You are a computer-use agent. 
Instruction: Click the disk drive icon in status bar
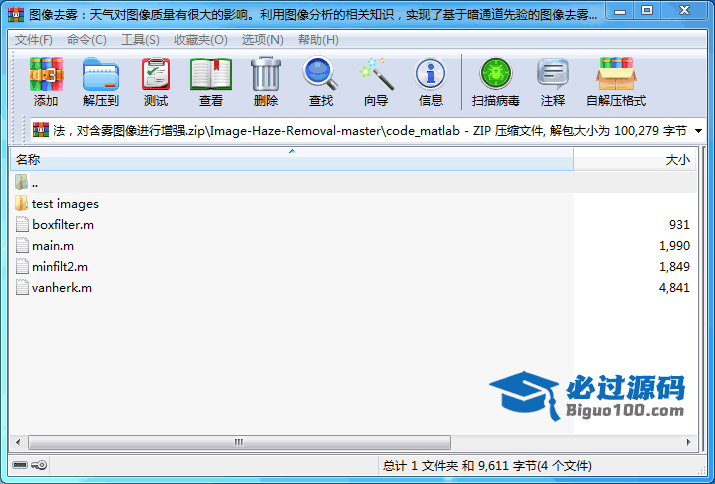20,465
